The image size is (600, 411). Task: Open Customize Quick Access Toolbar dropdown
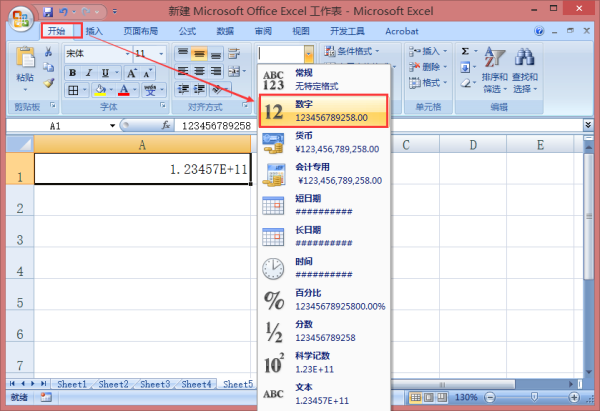115,12
